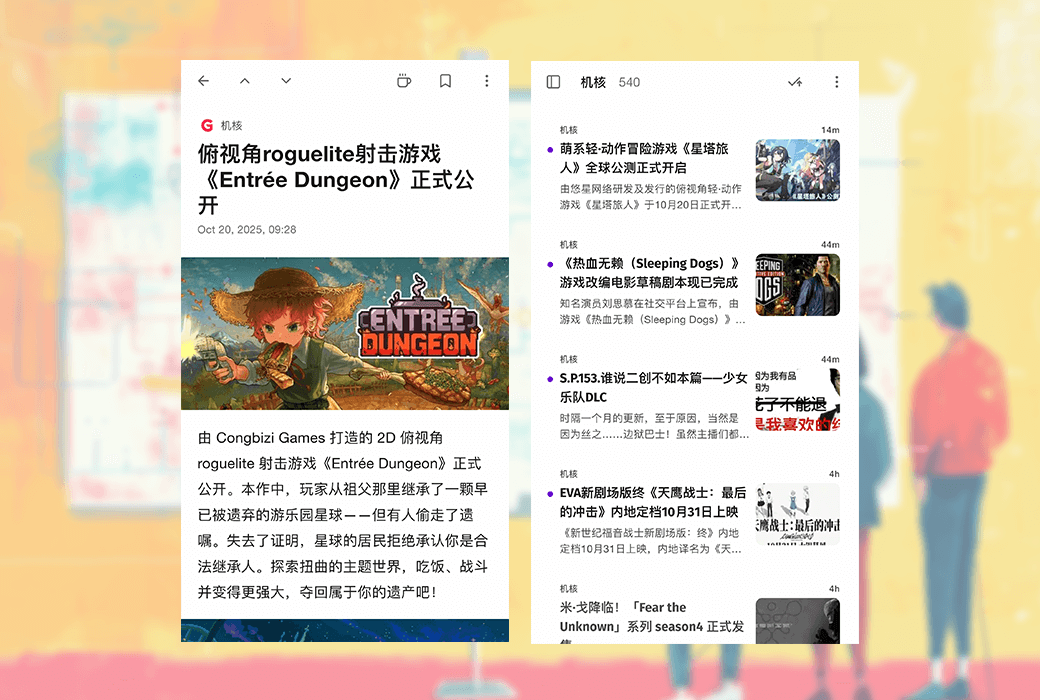Image resolution: width=1040 pixels, height=700 pixels.
Task: Toggle unread dot on 星塔旅人 article
Action: 550,149
